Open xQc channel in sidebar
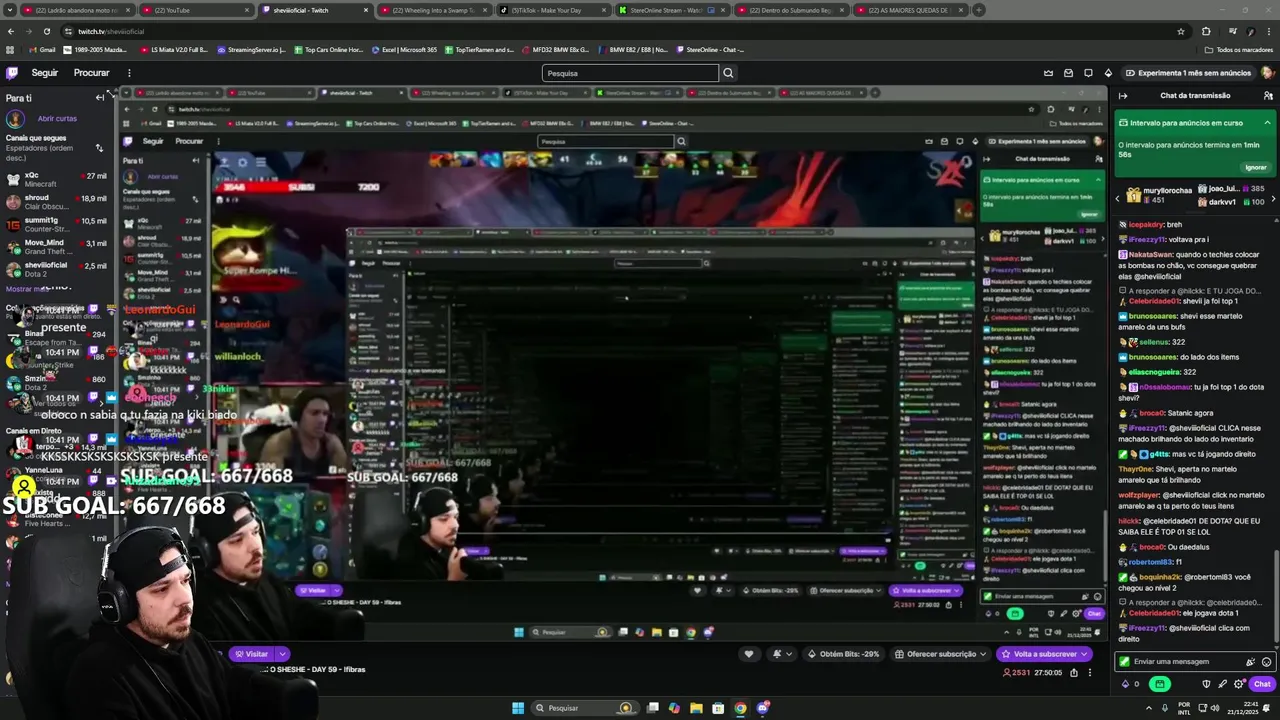1280x720 pixels. (55, 179)
